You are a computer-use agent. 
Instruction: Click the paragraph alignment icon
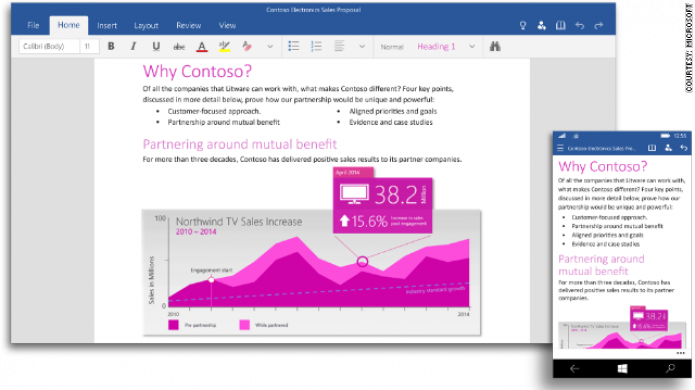339,46
